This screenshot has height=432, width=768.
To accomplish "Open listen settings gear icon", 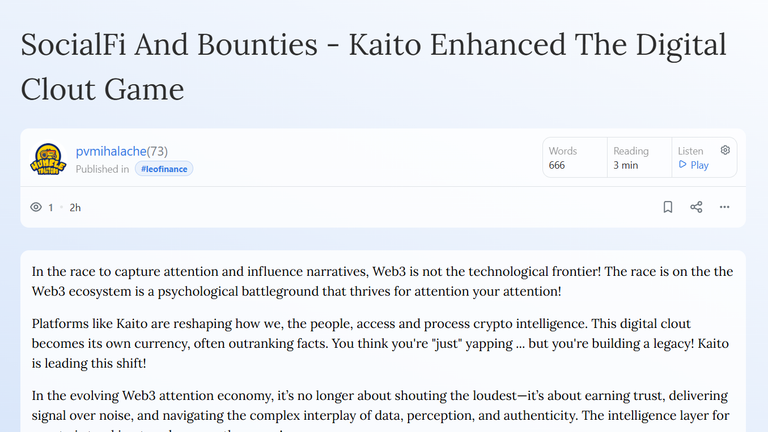I will (725, 150).
